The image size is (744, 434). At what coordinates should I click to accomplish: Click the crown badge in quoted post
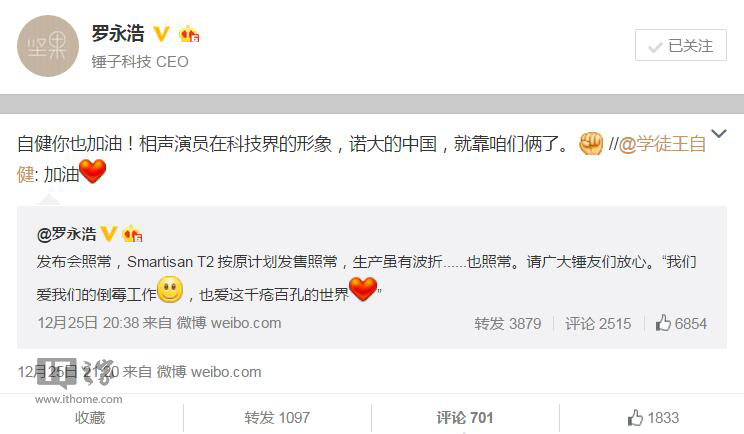(132, 234)
